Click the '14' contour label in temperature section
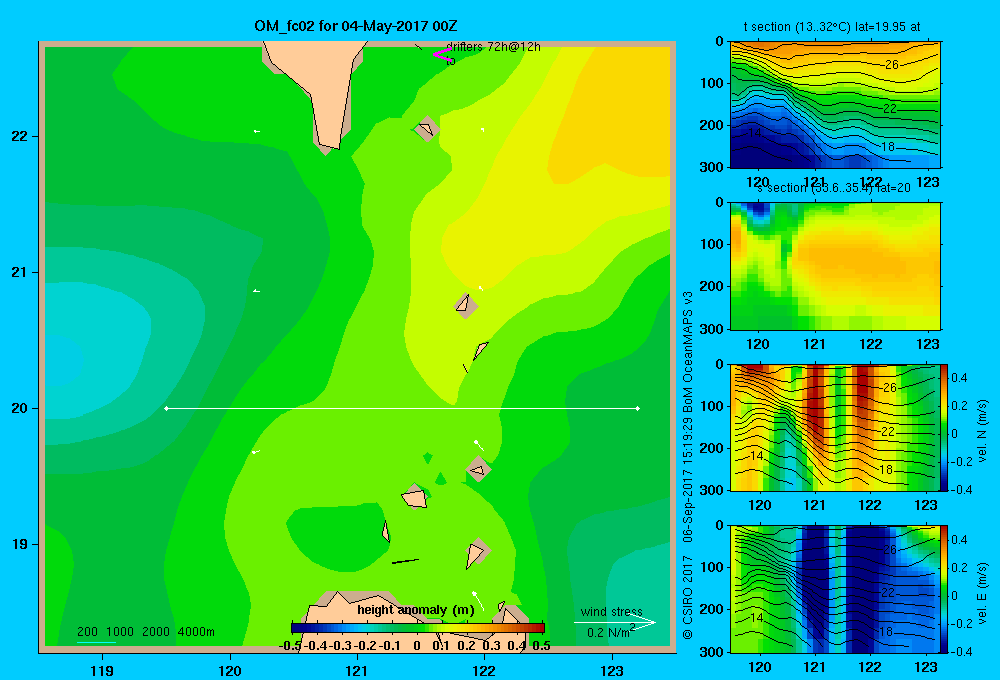Image resolution: width=1000 pixels, height=680 pixels. [755, 133]
